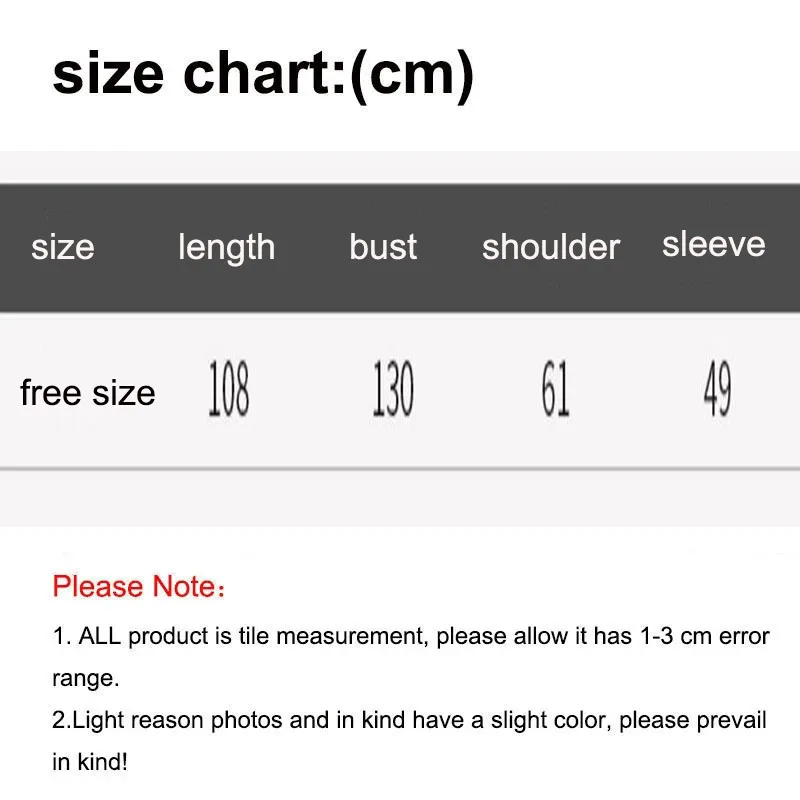This screenshot has height=800, width=800.
Task: Select the shoulder value 61
Action: (x=555, y=390)
